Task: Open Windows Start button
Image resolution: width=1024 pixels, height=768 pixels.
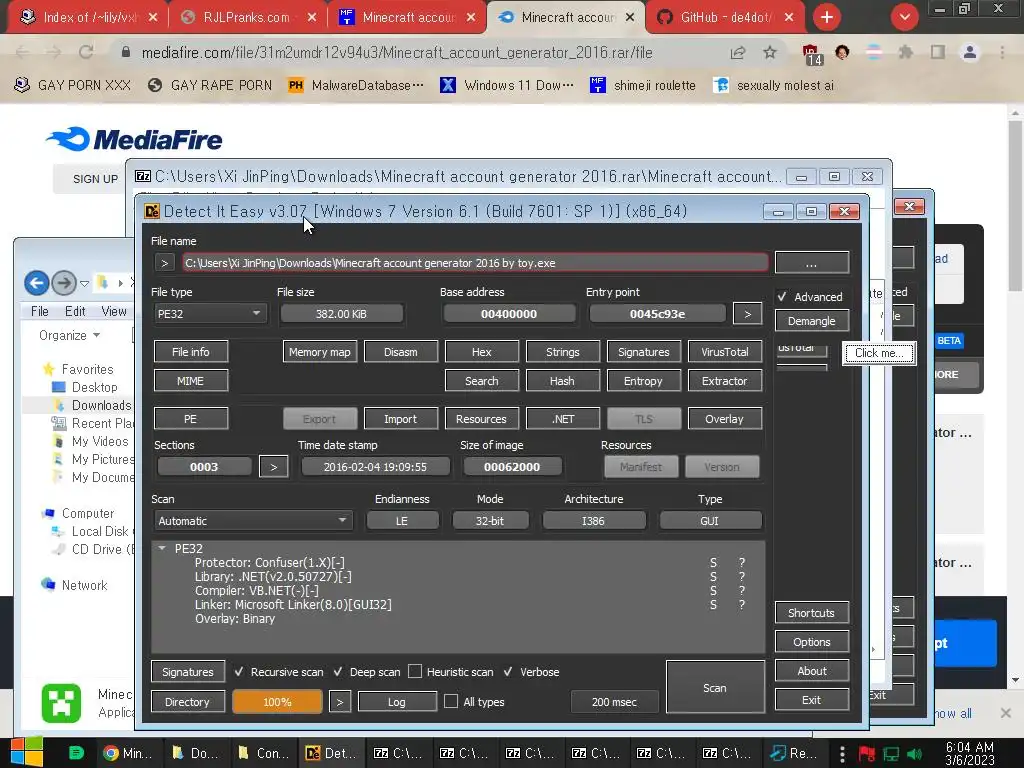Action: tap(26, 752)
